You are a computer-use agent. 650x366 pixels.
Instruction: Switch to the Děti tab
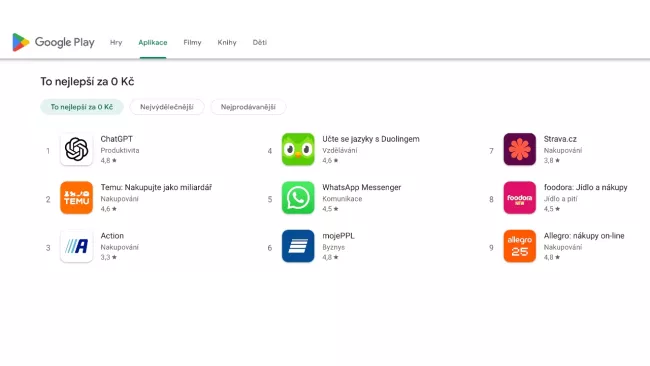point(260,42)
